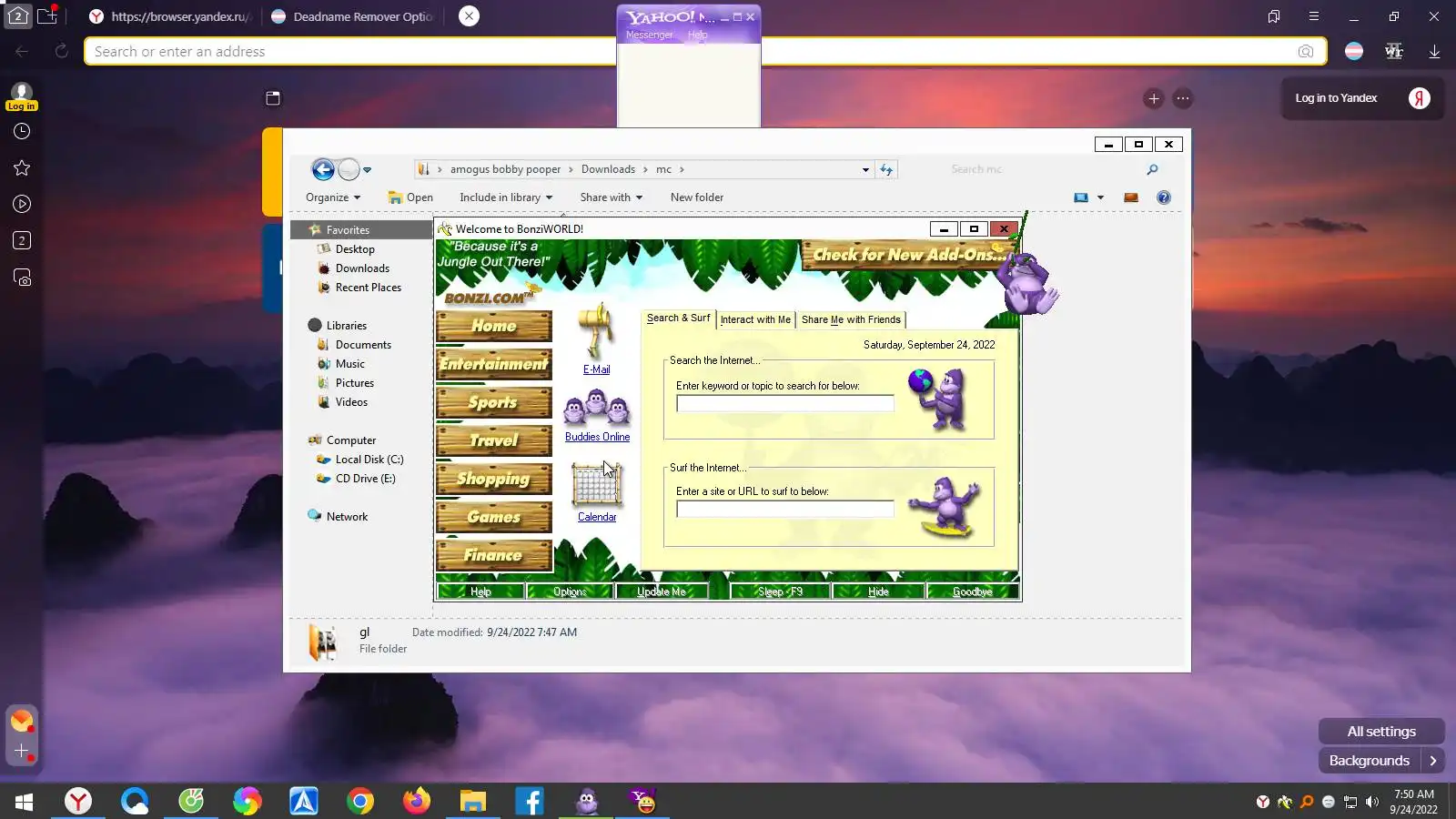Open the Explorer address bar history dropdown
Screen dimensions: 1456x819
[865, 169]
